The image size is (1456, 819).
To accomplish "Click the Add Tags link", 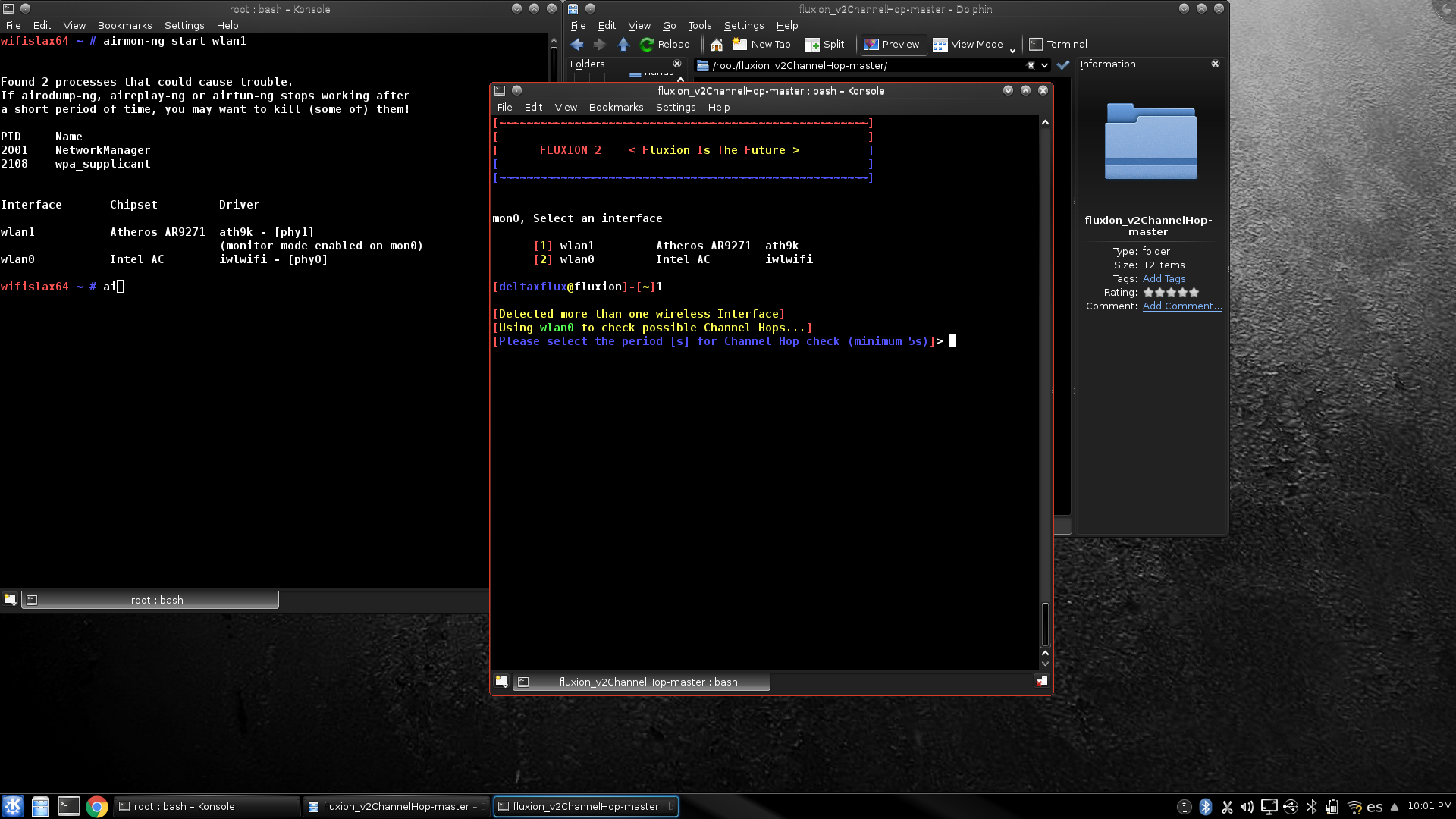I will [x=1168, y=278].
